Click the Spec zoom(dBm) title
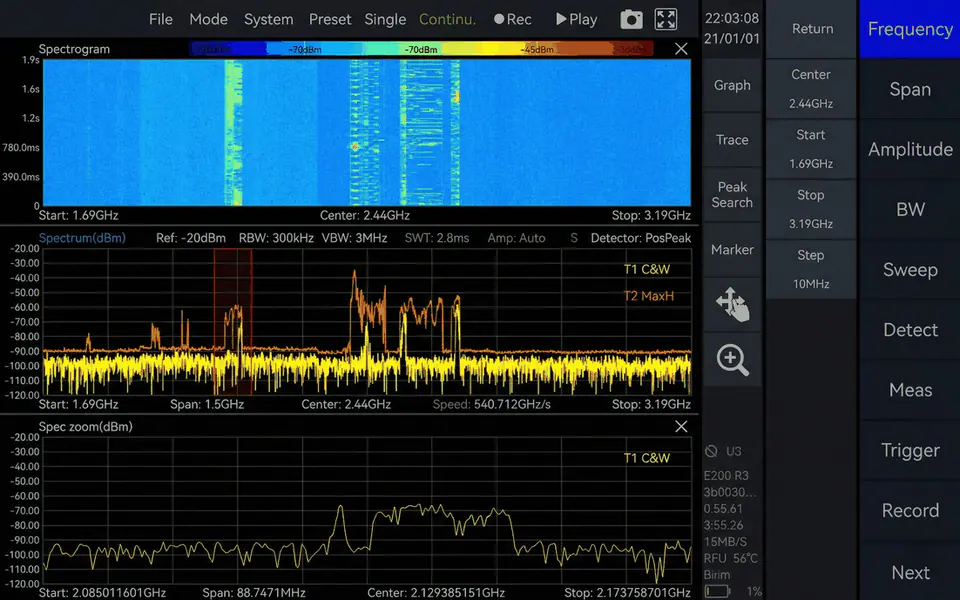Screen dimensions: 960x600 pyautogui.click(x=86, y=427)
